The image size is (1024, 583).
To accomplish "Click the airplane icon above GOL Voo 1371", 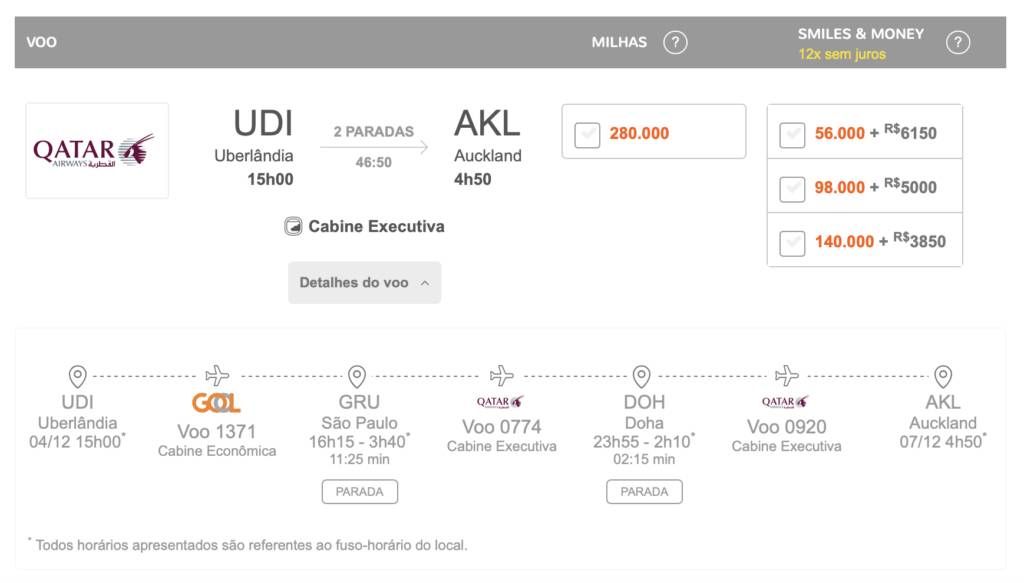I will click(x=217, y=375).
